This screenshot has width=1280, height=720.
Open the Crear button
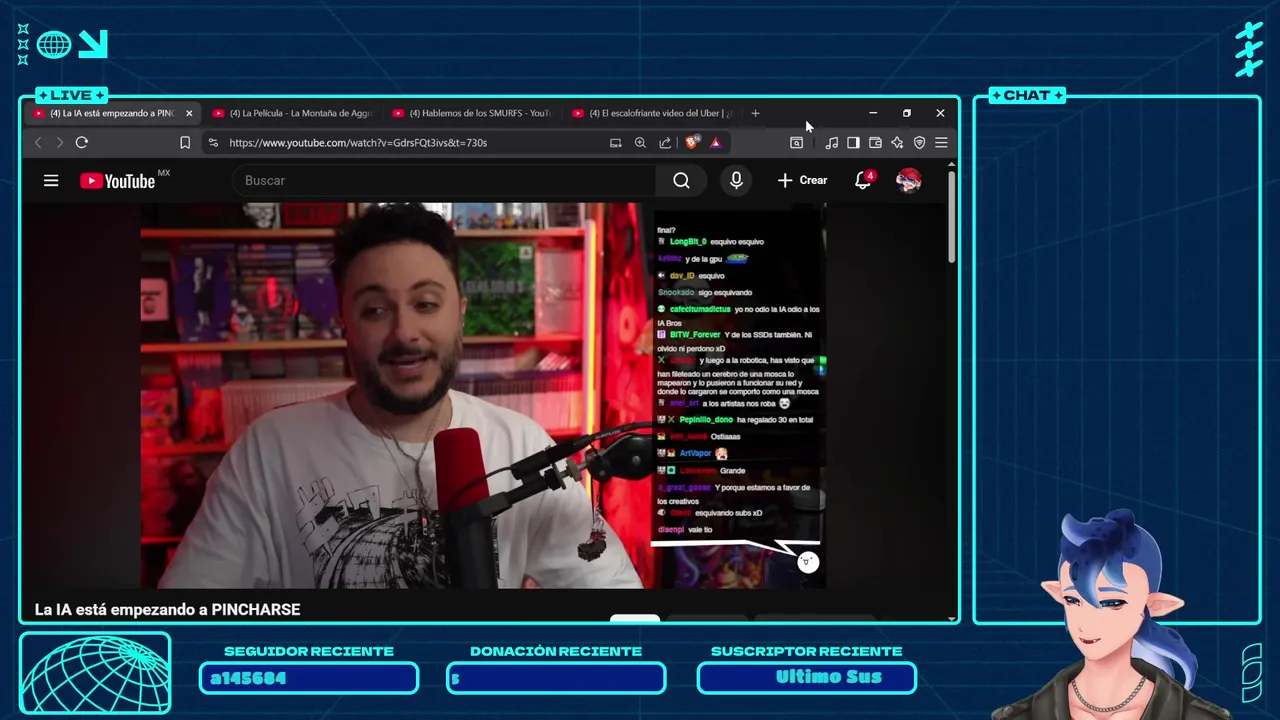tap(802, 181)
